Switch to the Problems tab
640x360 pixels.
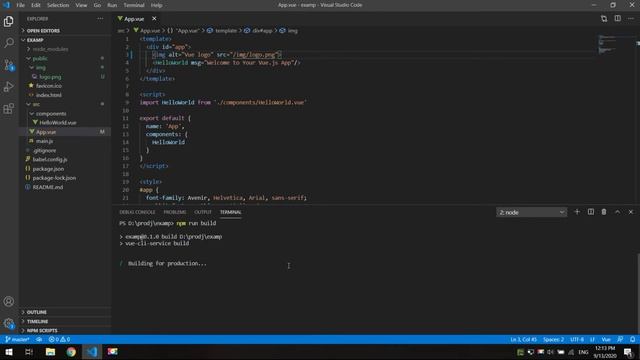tap(175, 212)
